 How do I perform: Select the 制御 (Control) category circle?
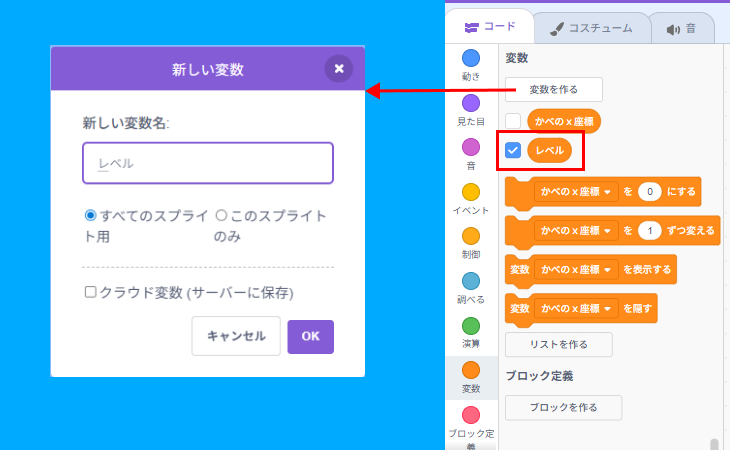[470, 236]
